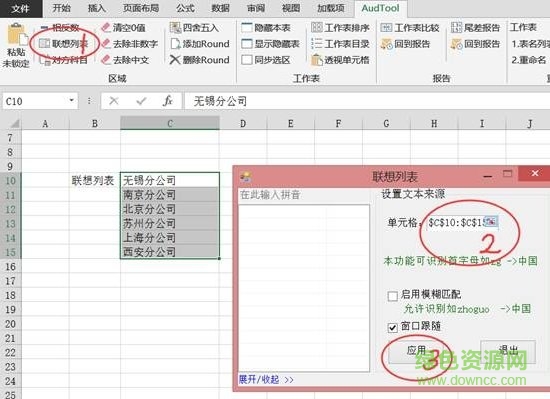Switch to the 数据 ribbon tab
This screenshot has height=399, width=550.
(x=220, y=8)
